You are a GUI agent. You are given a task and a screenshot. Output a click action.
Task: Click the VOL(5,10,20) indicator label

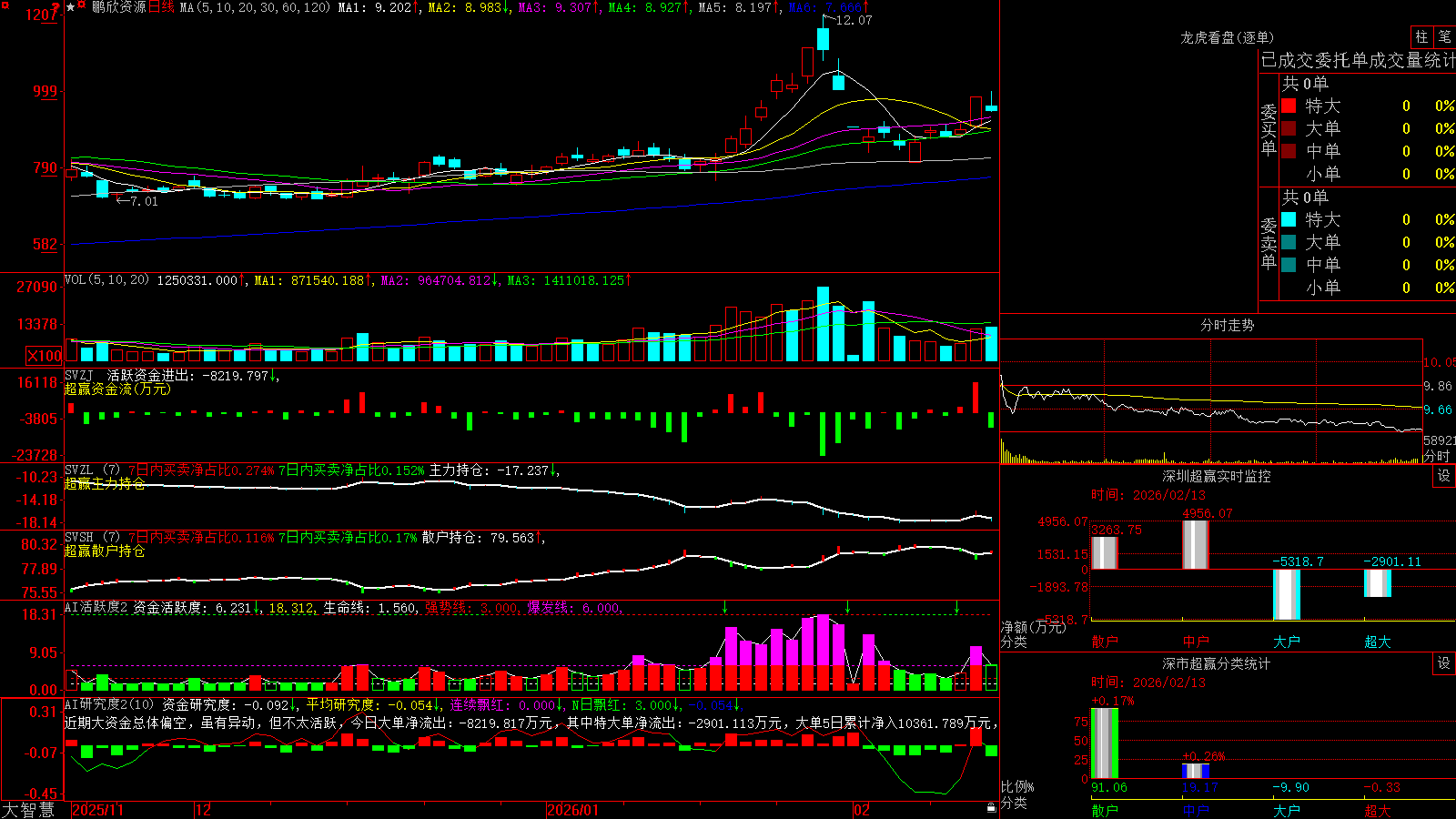106,280
